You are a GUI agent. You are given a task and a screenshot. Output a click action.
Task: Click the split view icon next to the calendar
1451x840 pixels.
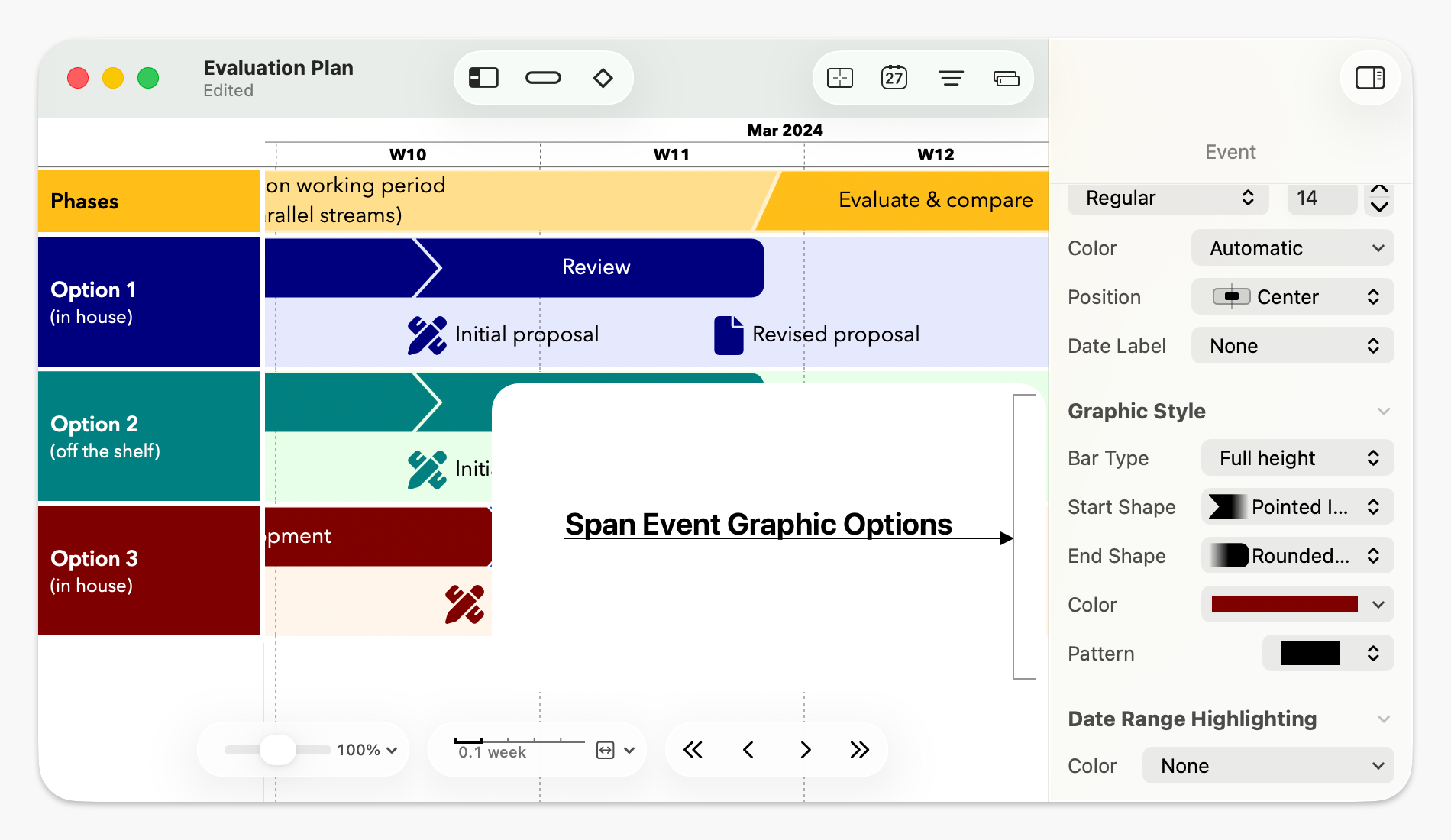click(x=839, y=77)
